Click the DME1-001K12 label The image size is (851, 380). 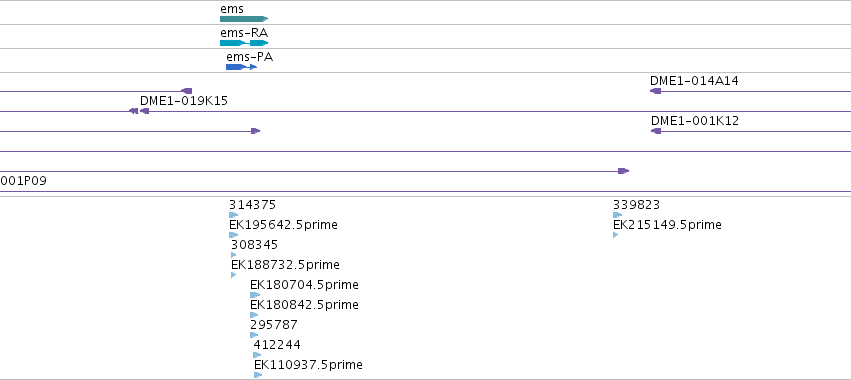pyautogui.click(x=695, y=121)
